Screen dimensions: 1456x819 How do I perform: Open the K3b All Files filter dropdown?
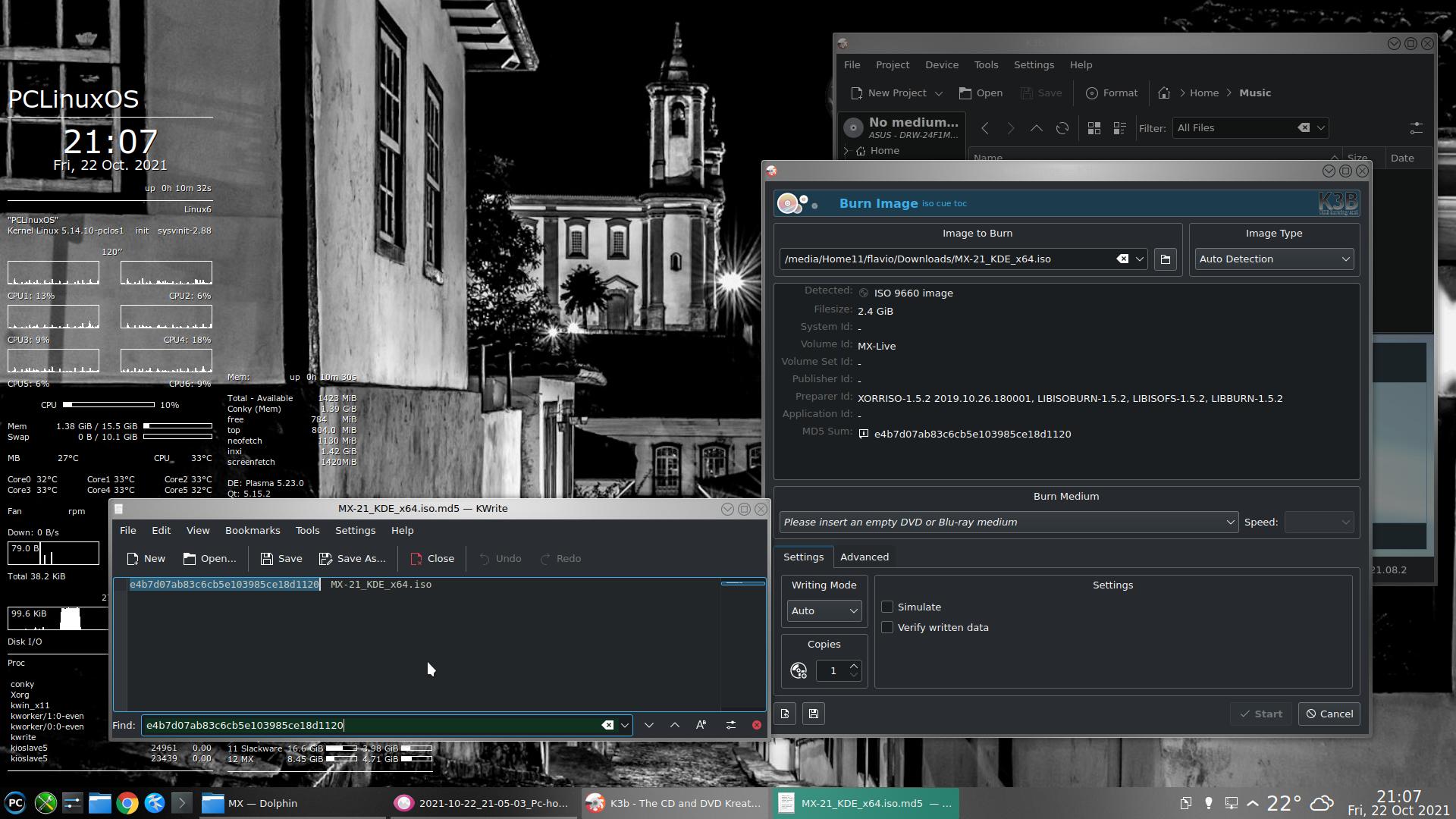pos(1320,128)
